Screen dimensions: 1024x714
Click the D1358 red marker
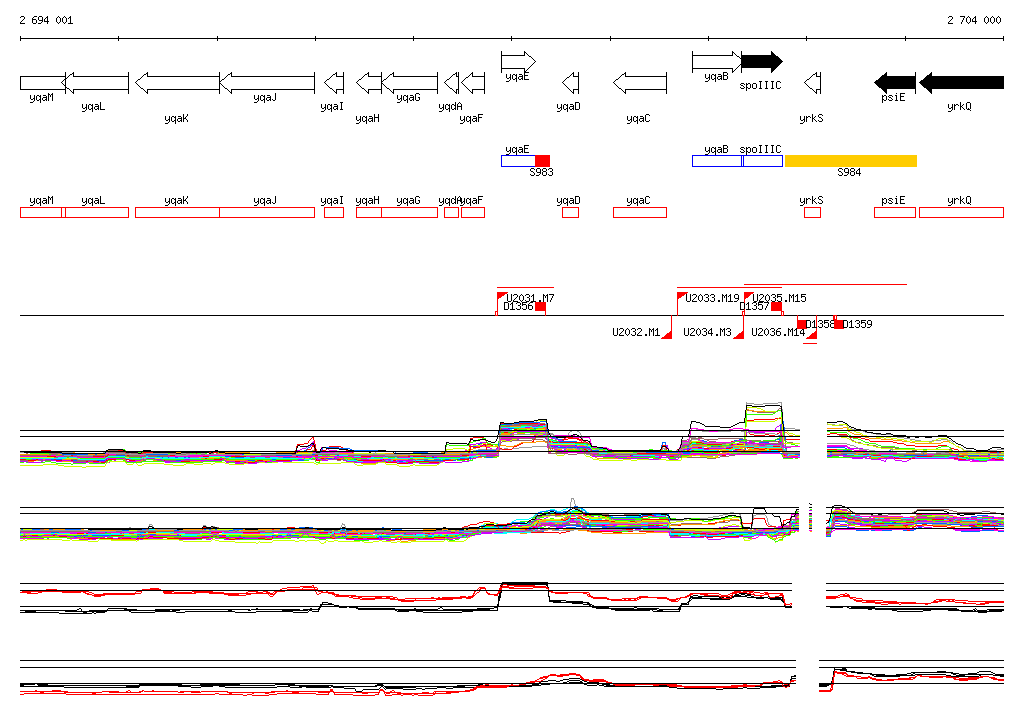tap(801, 324)
